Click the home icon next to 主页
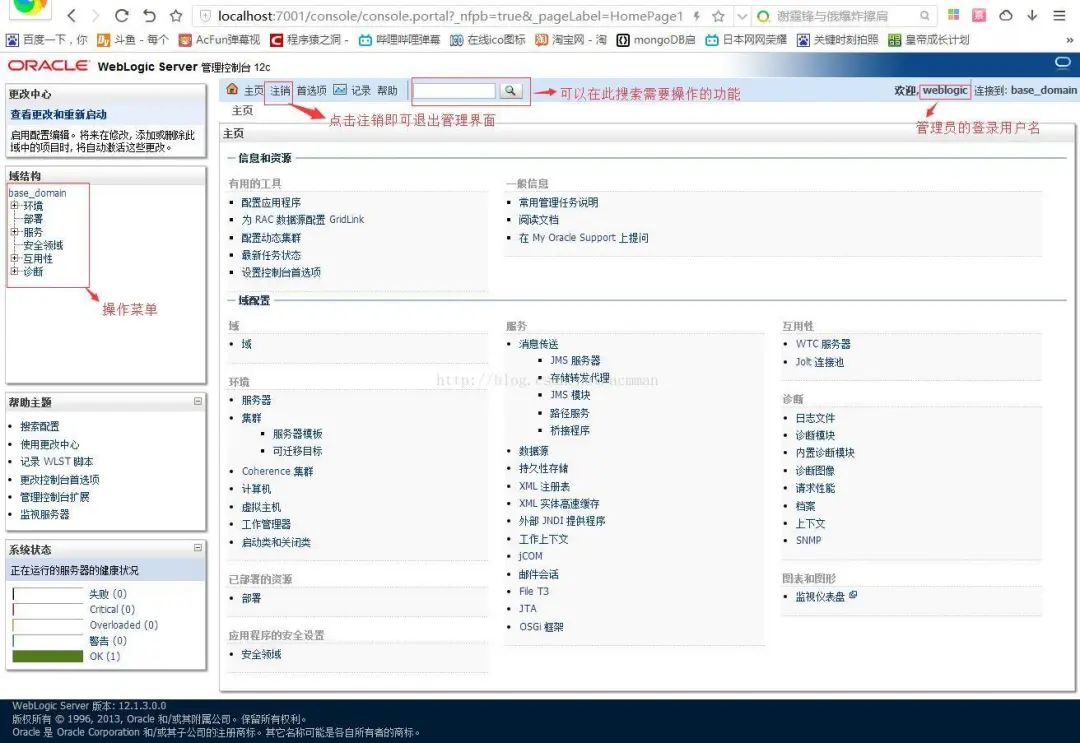The image size is (1080, 743). click(232, 90)
